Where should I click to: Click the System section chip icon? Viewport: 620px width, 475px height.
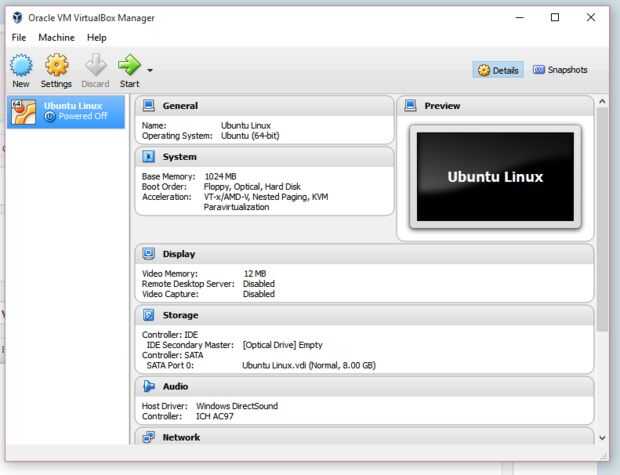point(149,157)
